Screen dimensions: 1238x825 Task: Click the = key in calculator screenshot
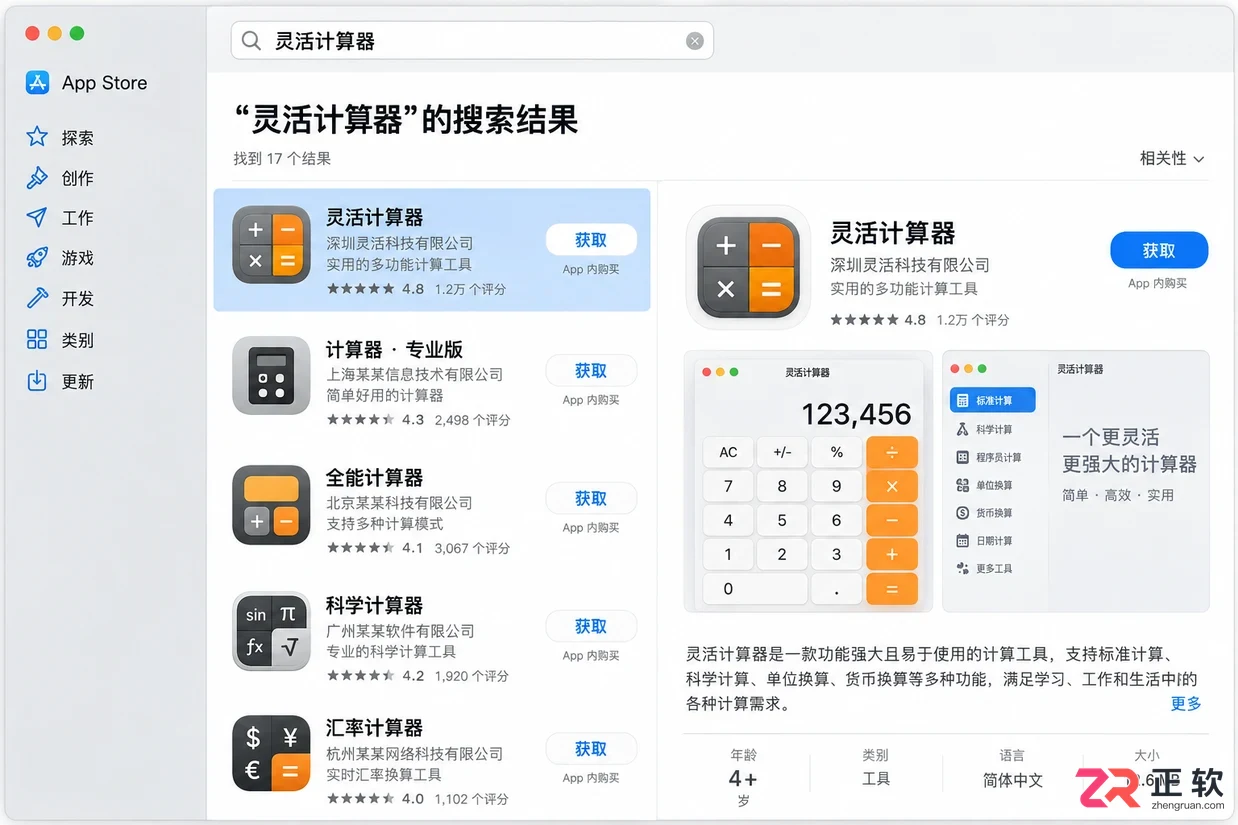point(892,589)
